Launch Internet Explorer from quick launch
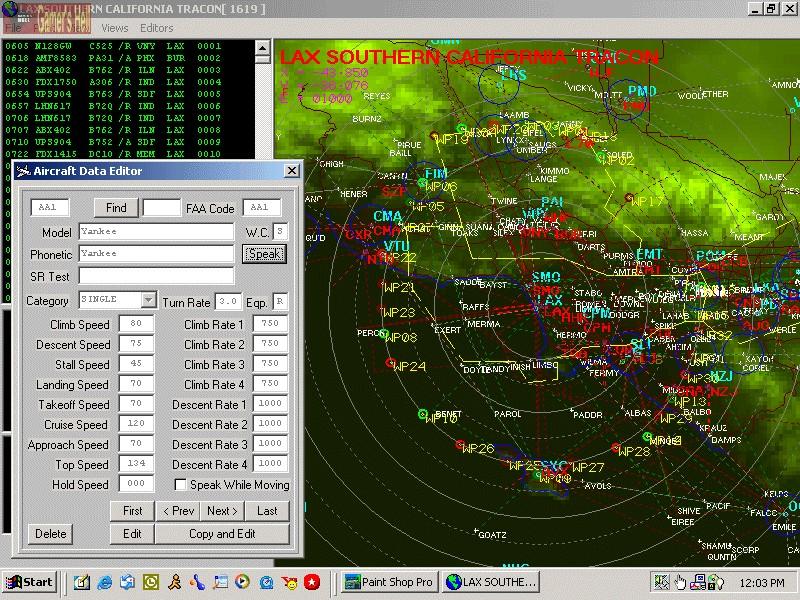The image size is (800, 600). click(x=105, y=582)
